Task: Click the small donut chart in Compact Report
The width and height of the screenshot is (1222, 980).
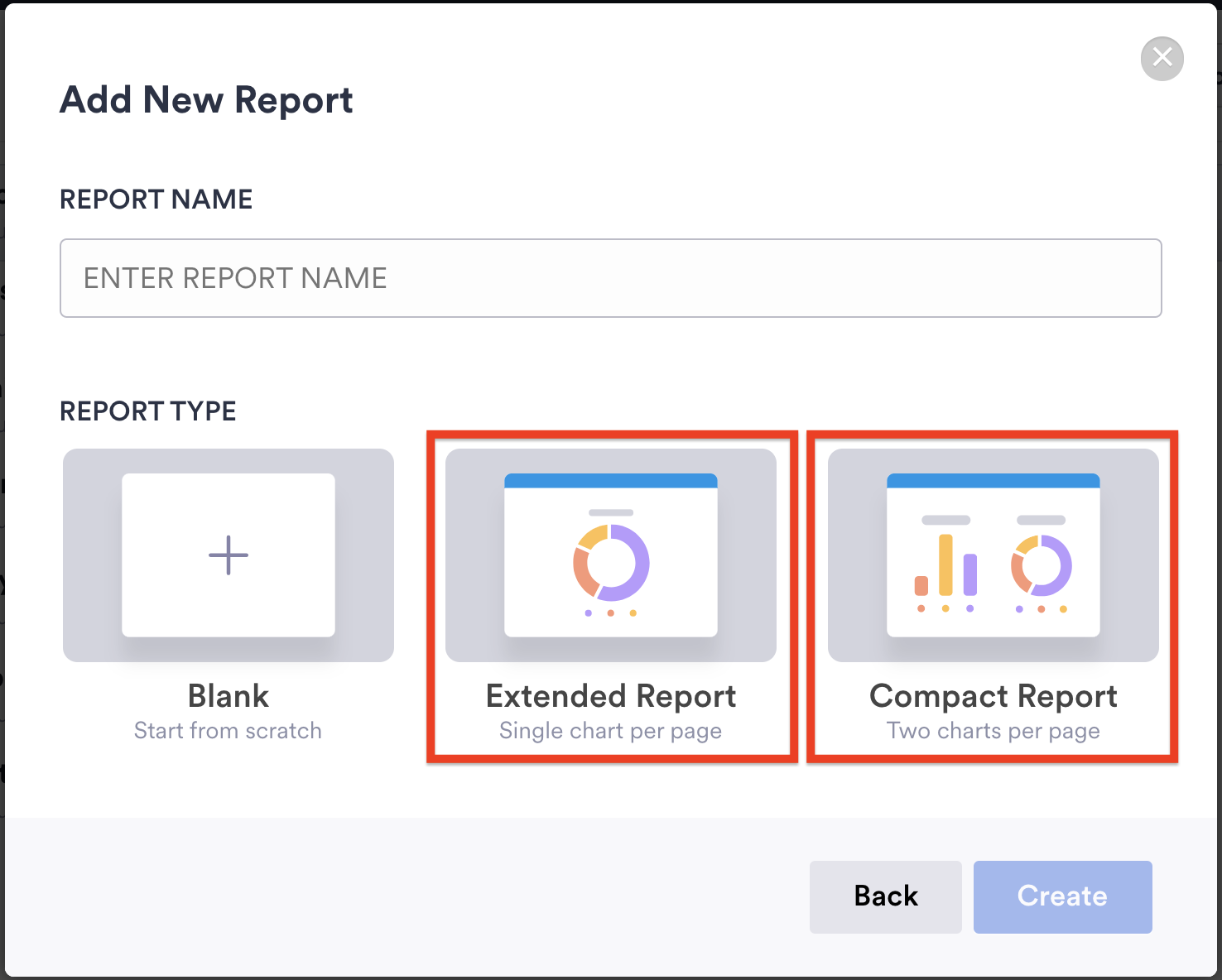Action: pyautogui.click(x=1041, y=566)
